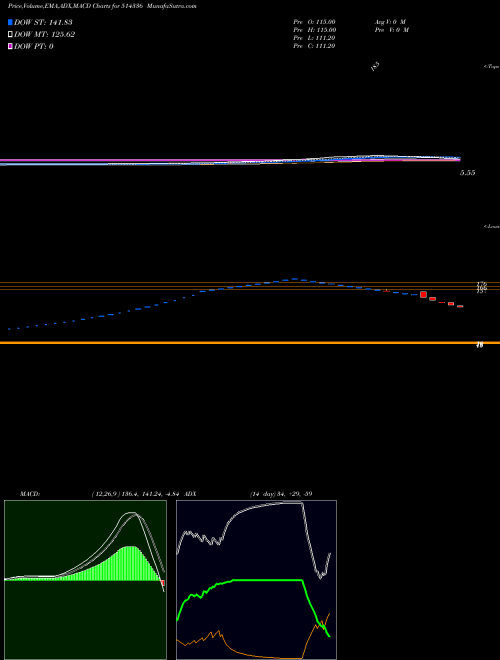This screenshot has width=500, height=660.
Task: Click the topmost blue candle at the price peak
Action: tap(295, 279)
